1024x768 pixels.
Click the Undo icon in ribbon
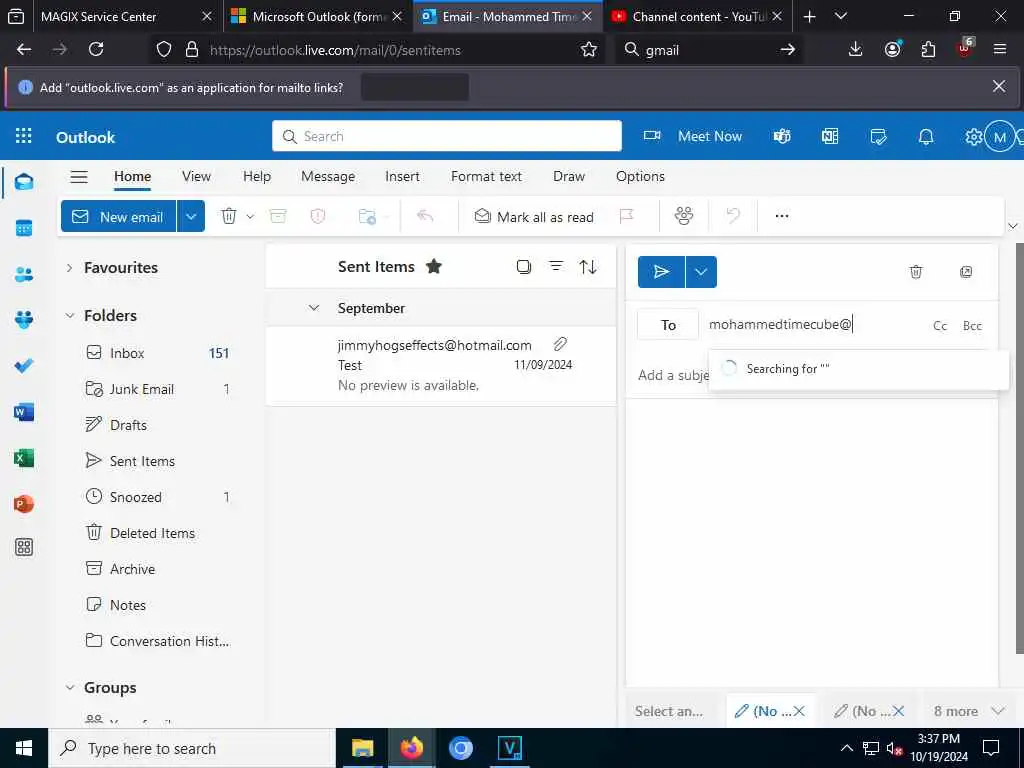tap(733, 216)
